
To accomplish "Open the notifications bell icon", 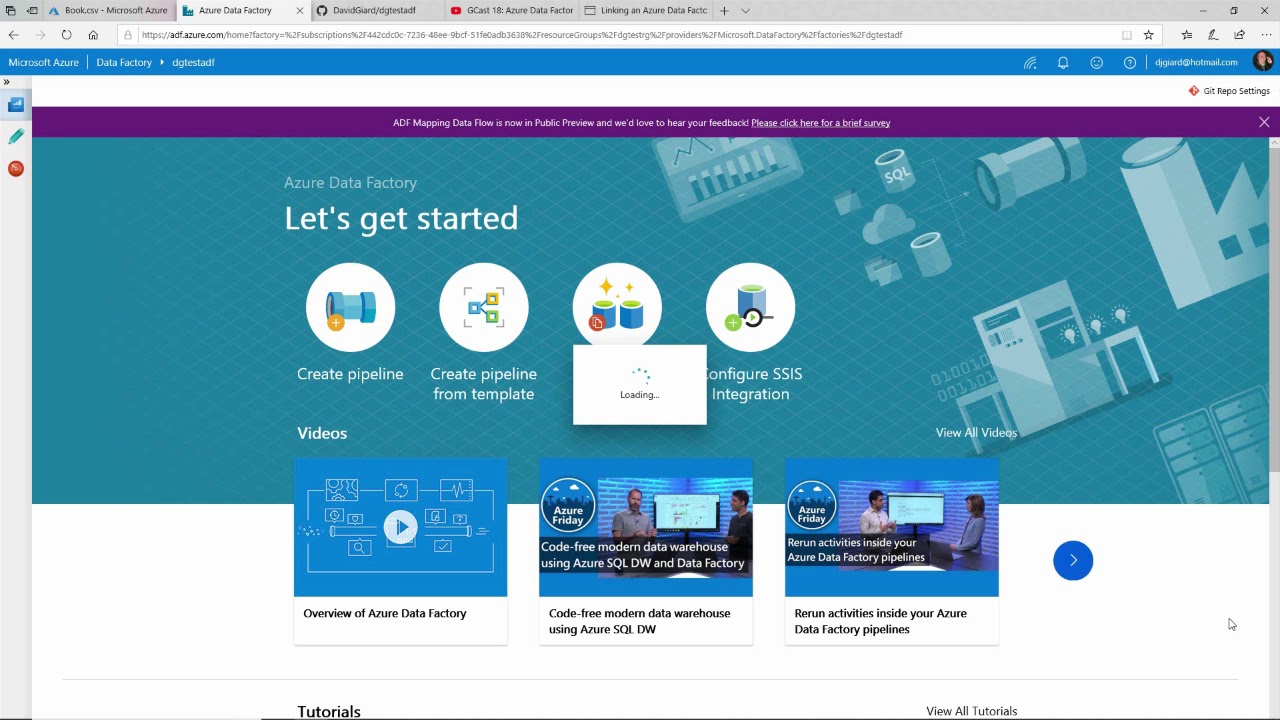I will point(1063,62).
